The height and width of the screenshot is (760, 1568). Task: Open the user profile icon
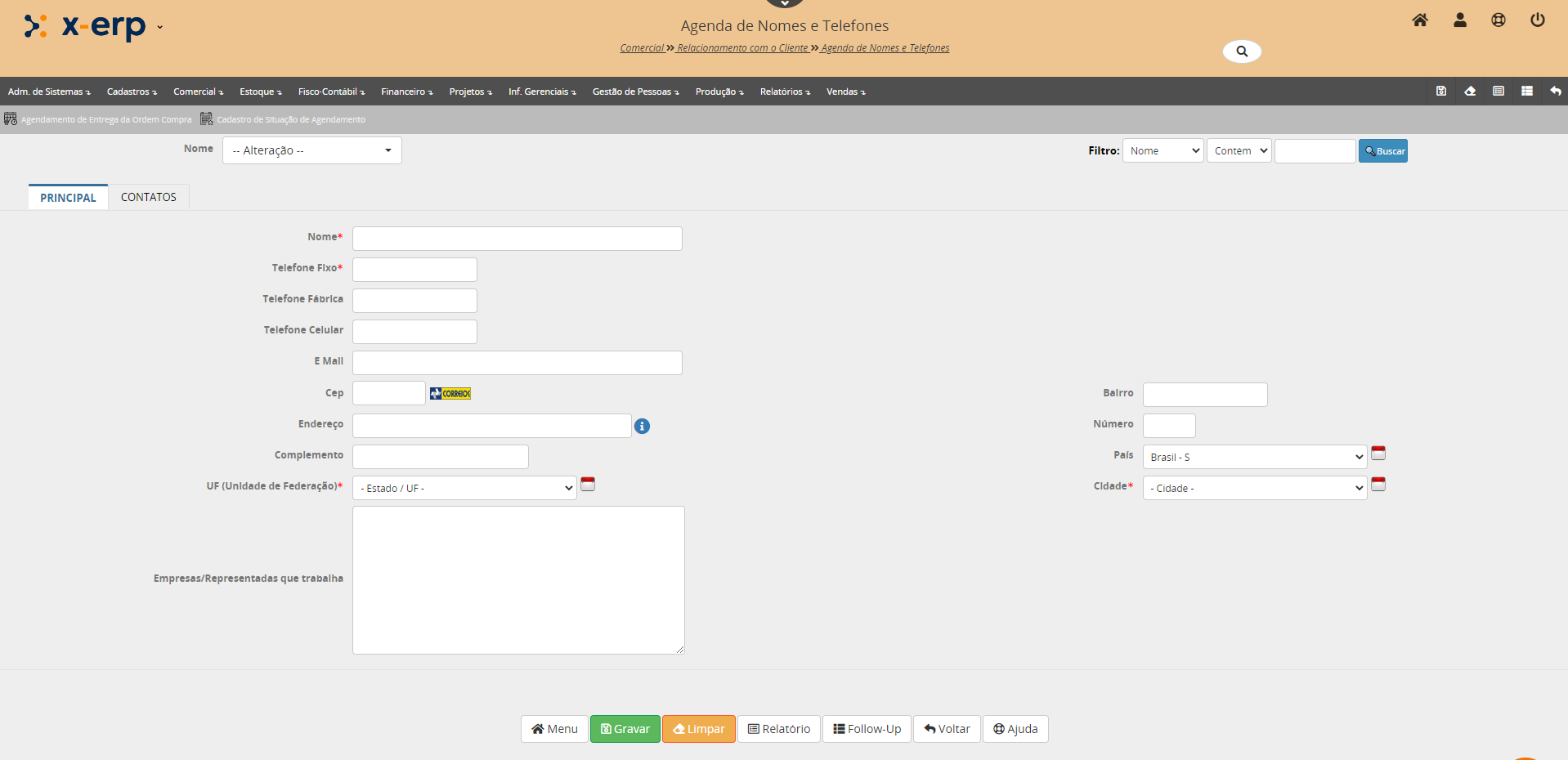(x=1460, y=20)
